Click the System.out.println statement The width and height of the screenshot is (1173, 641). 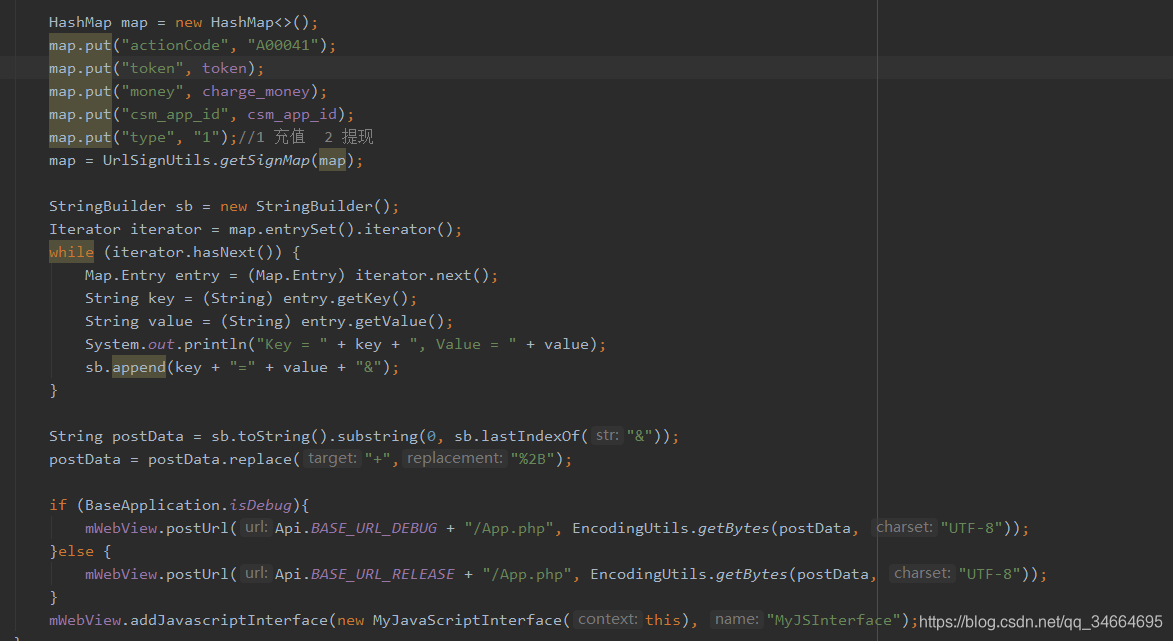pyautogui.click(x=345, y=345)
